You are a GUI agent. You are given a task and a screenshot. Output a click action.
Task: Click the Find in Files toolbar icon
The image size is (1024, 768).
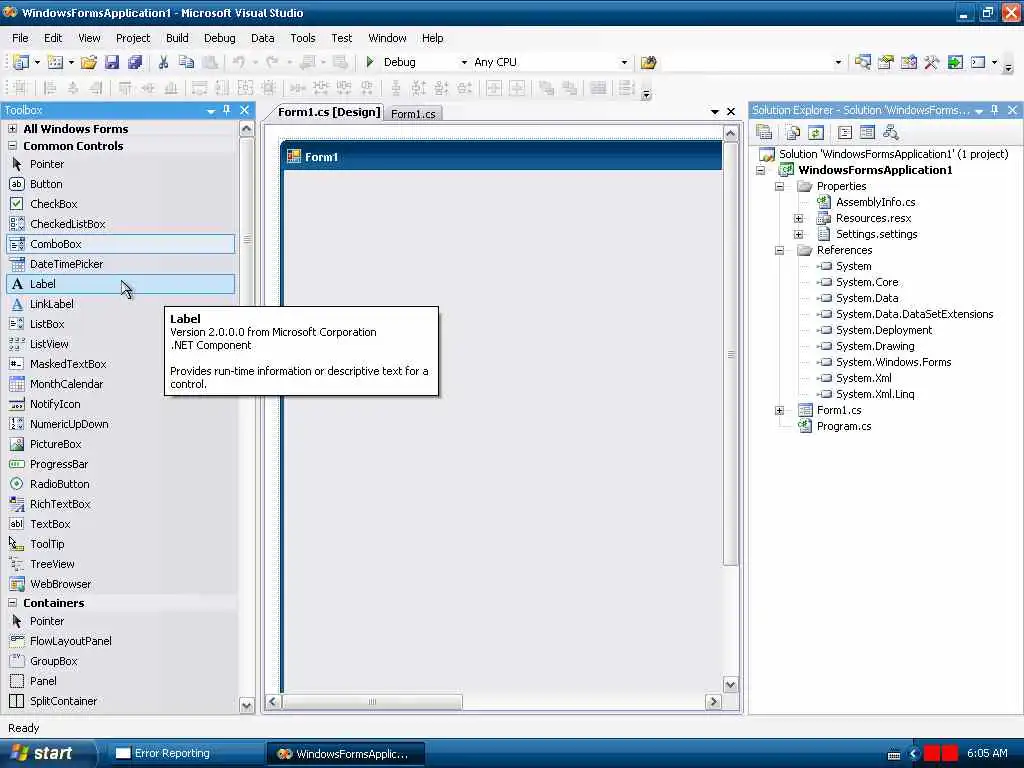coord(648,63)
